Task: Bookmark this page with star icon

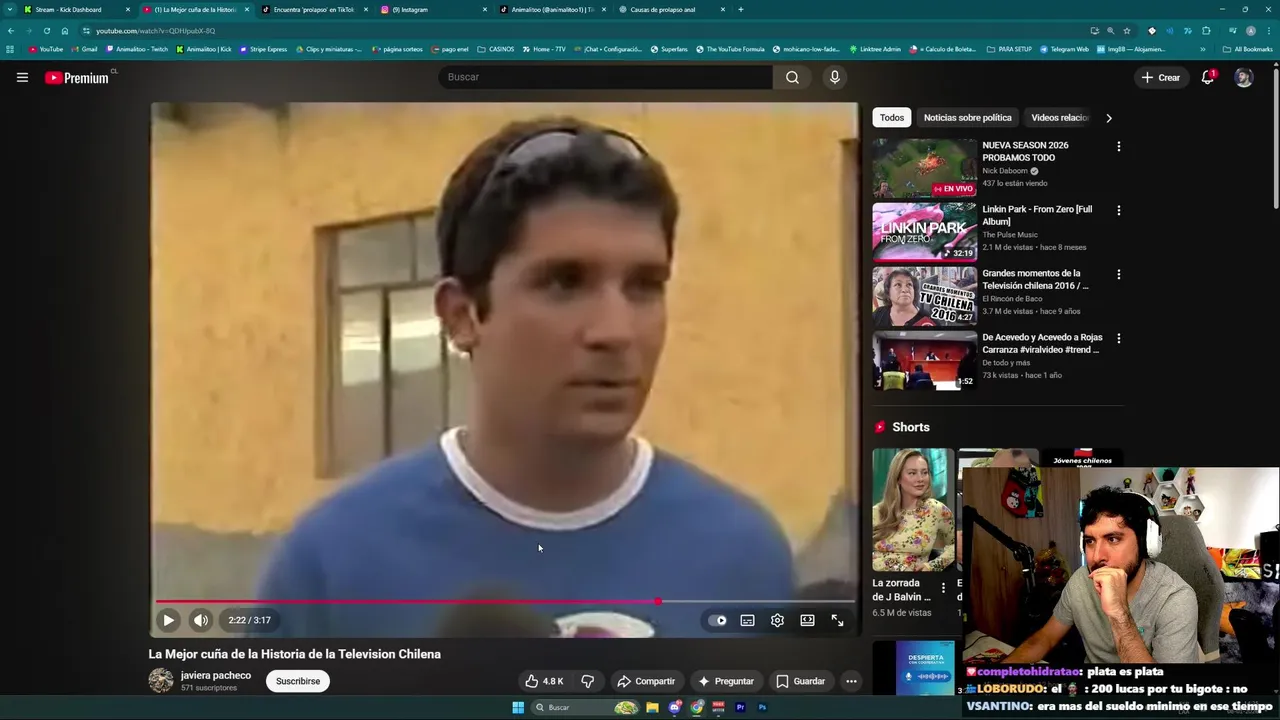Action: 1127,31
